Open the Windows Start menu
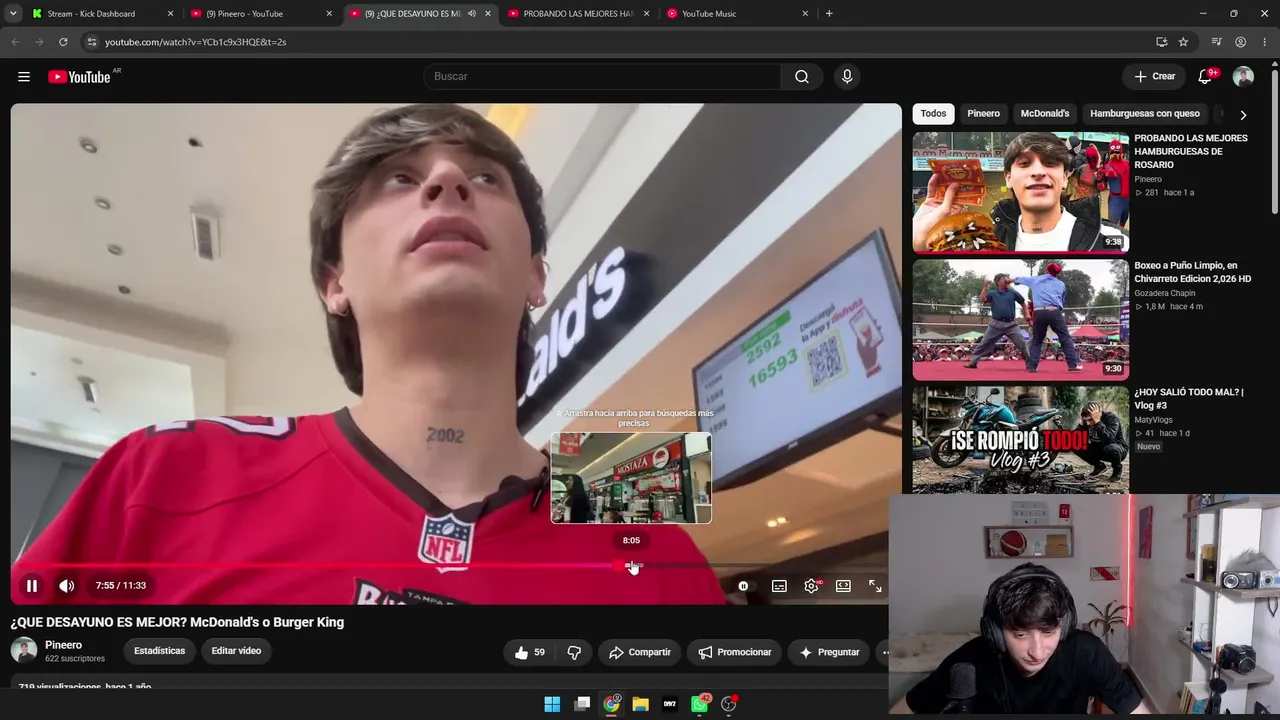1280x720 pixels. 552,704
